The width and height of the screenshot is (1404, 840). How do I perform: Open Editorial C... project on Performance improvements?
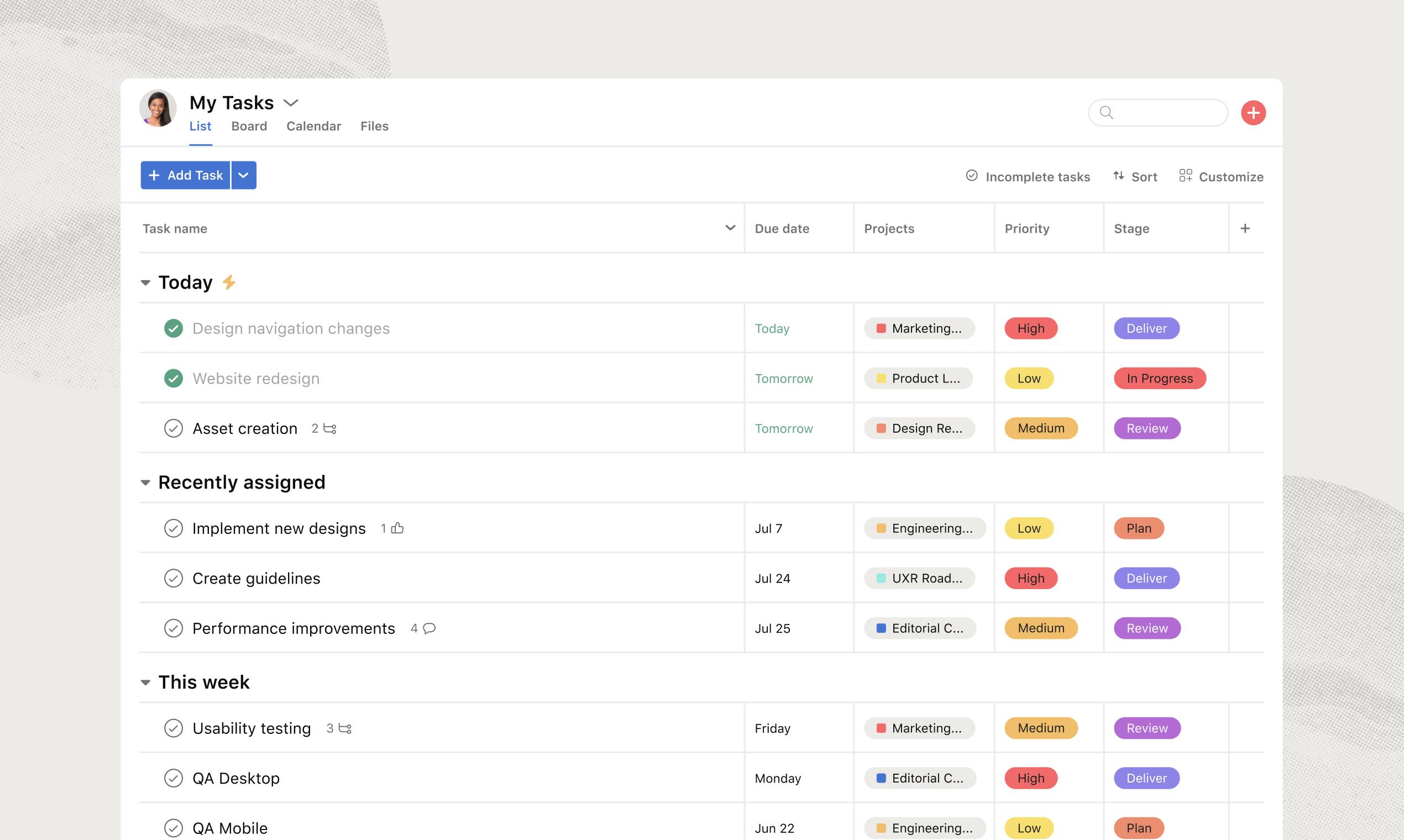coord(920,628)
